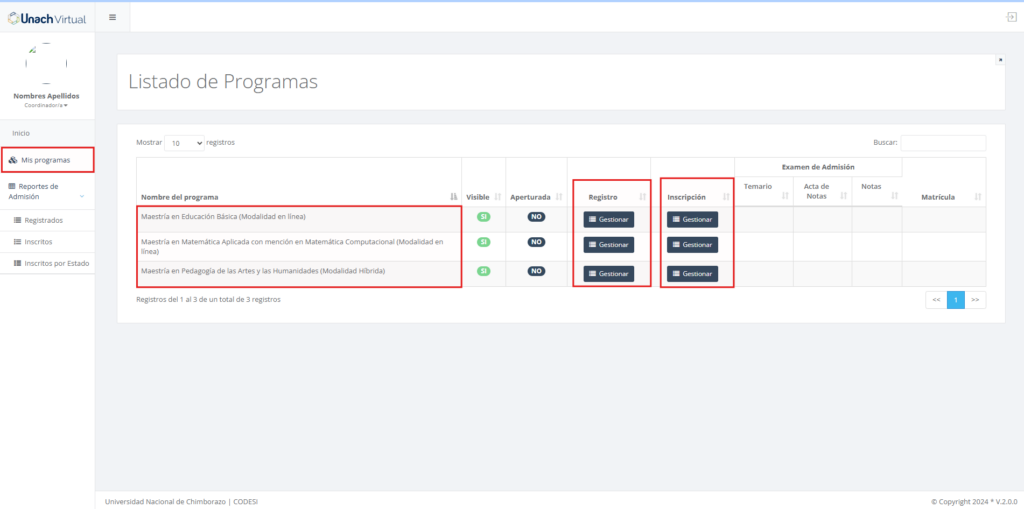Click Gestionar Inscripción for Pedagogía de las Artes
1024x509 pixels.
(x=692, y=274)
